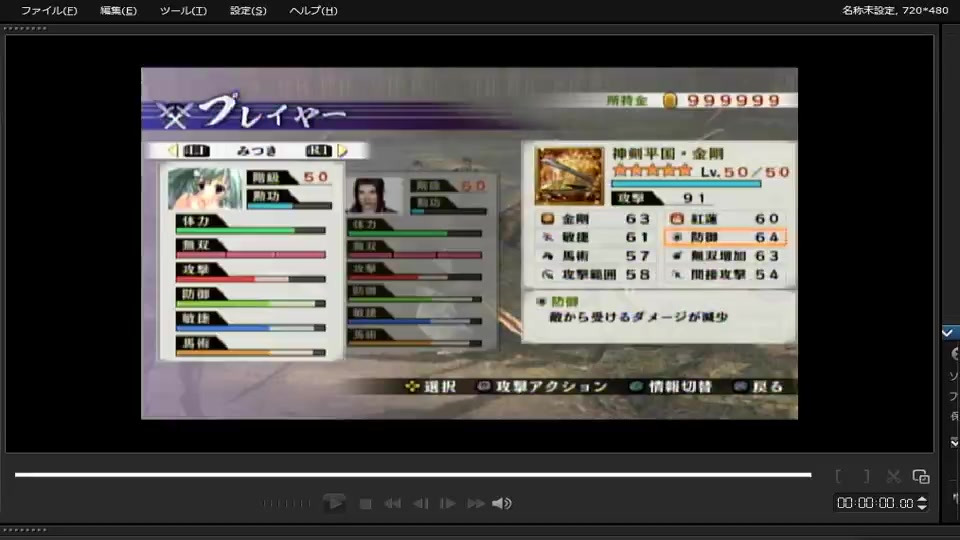Screen dimensions: 960x540
Task: Click the プレイヤー heading in the preview
Action: (272, 112)
